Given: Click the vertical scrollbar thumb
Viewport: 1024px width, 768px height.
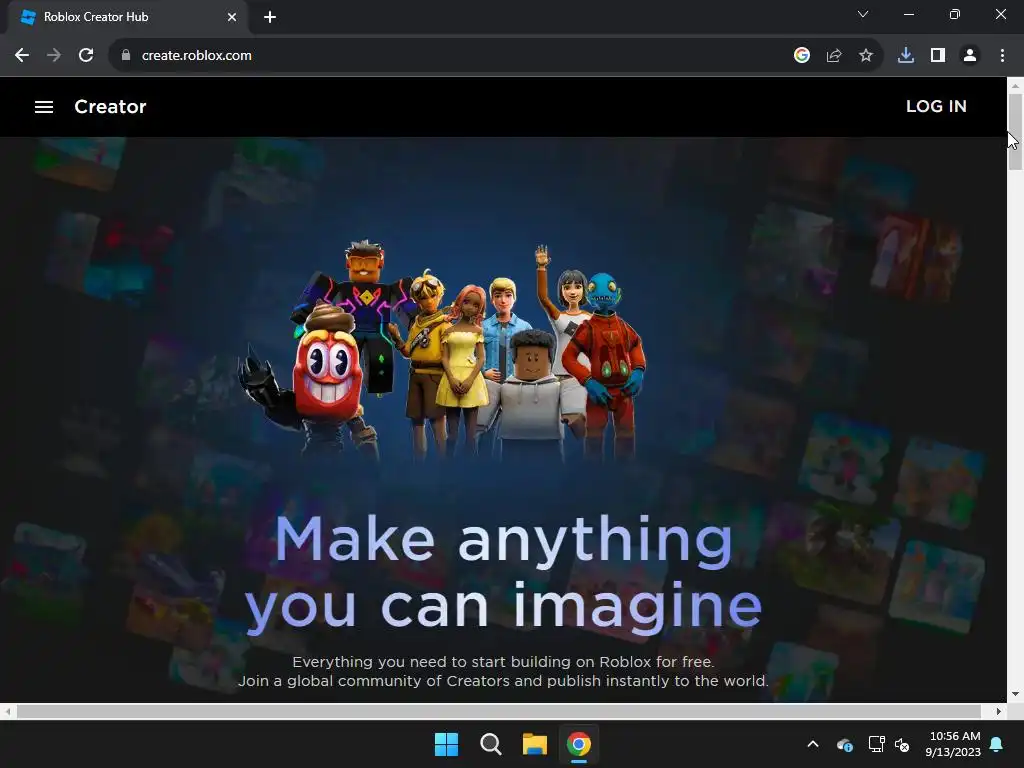Looking at the screenshot, I should point(1015,132).
